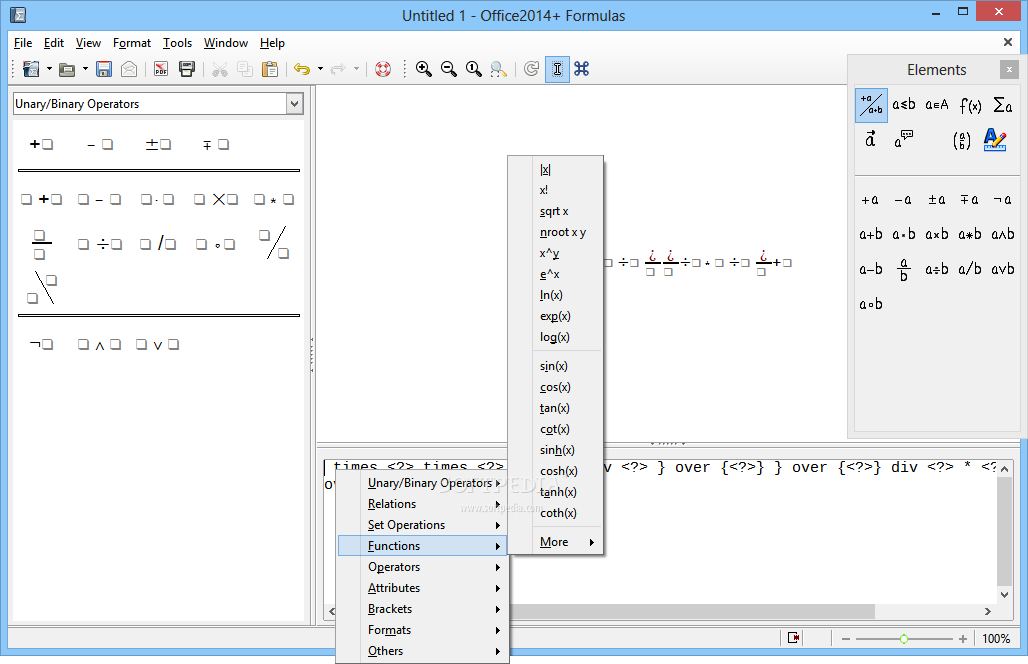Insert the fraction a over b element
Screen dimensions: 1028x664
click(x=903, y=269)
